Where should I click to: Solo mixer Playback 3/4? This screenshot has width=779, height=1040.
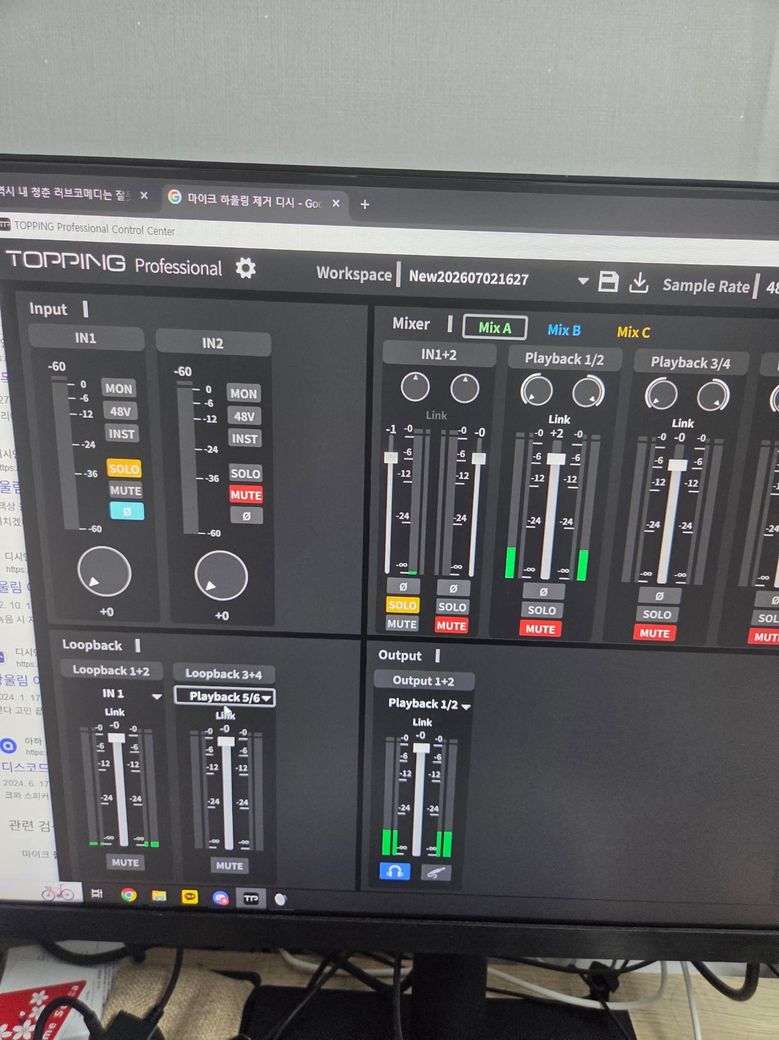(x=656, y=614)
